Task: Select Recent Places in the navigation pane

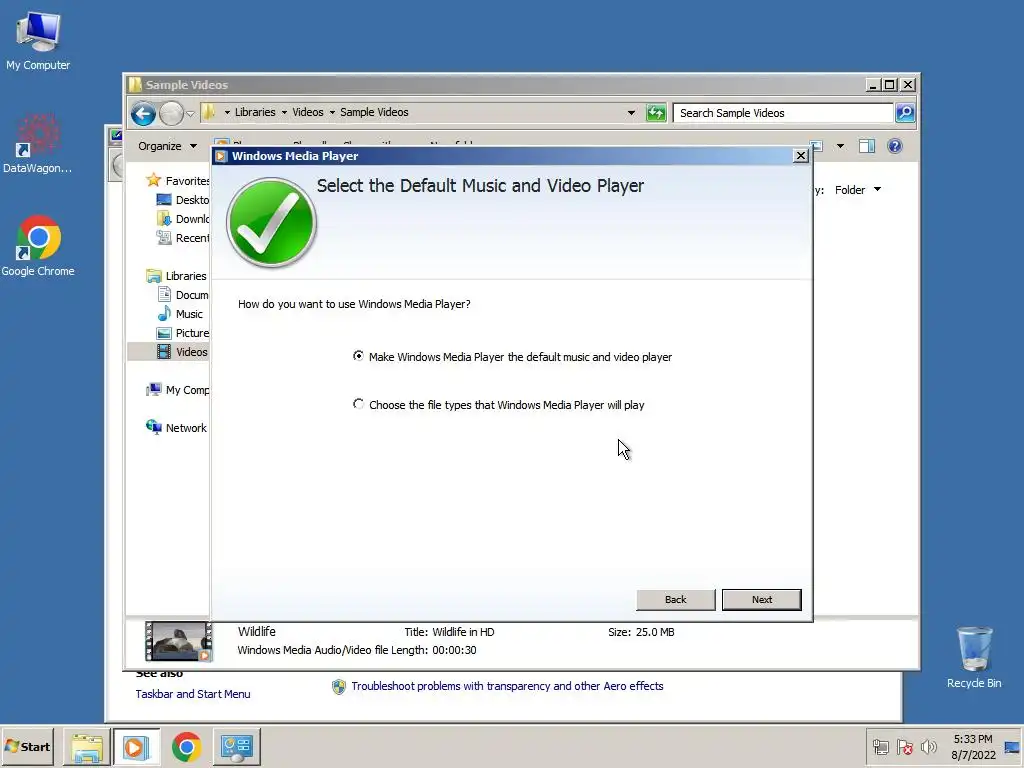Action: [183, 238]
